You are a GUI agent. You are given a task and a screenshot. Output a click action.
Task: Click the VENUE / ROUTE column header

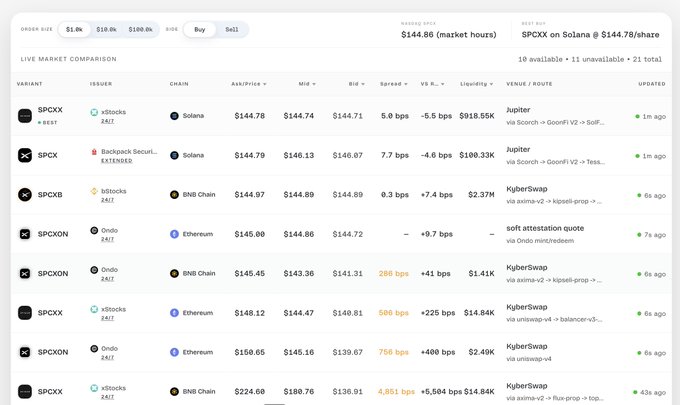[529, 84]
